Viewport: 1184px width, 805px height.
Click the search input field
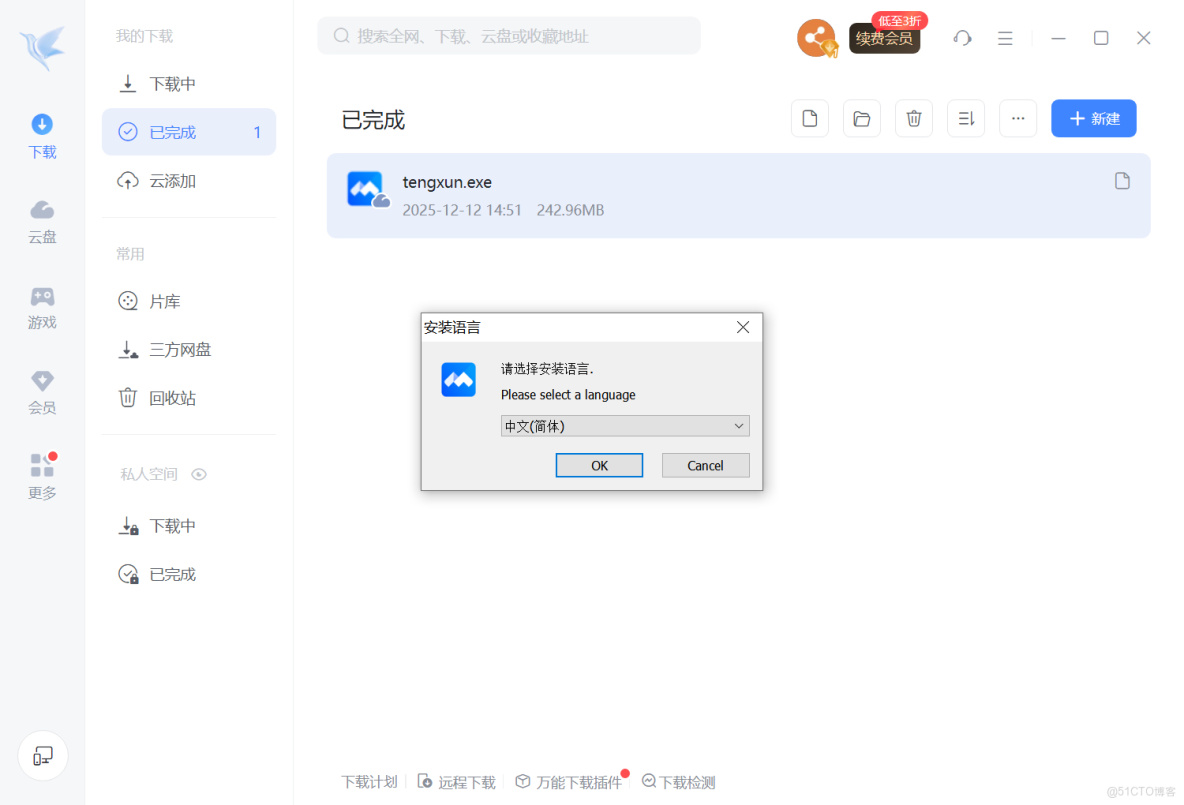point(508,35)
